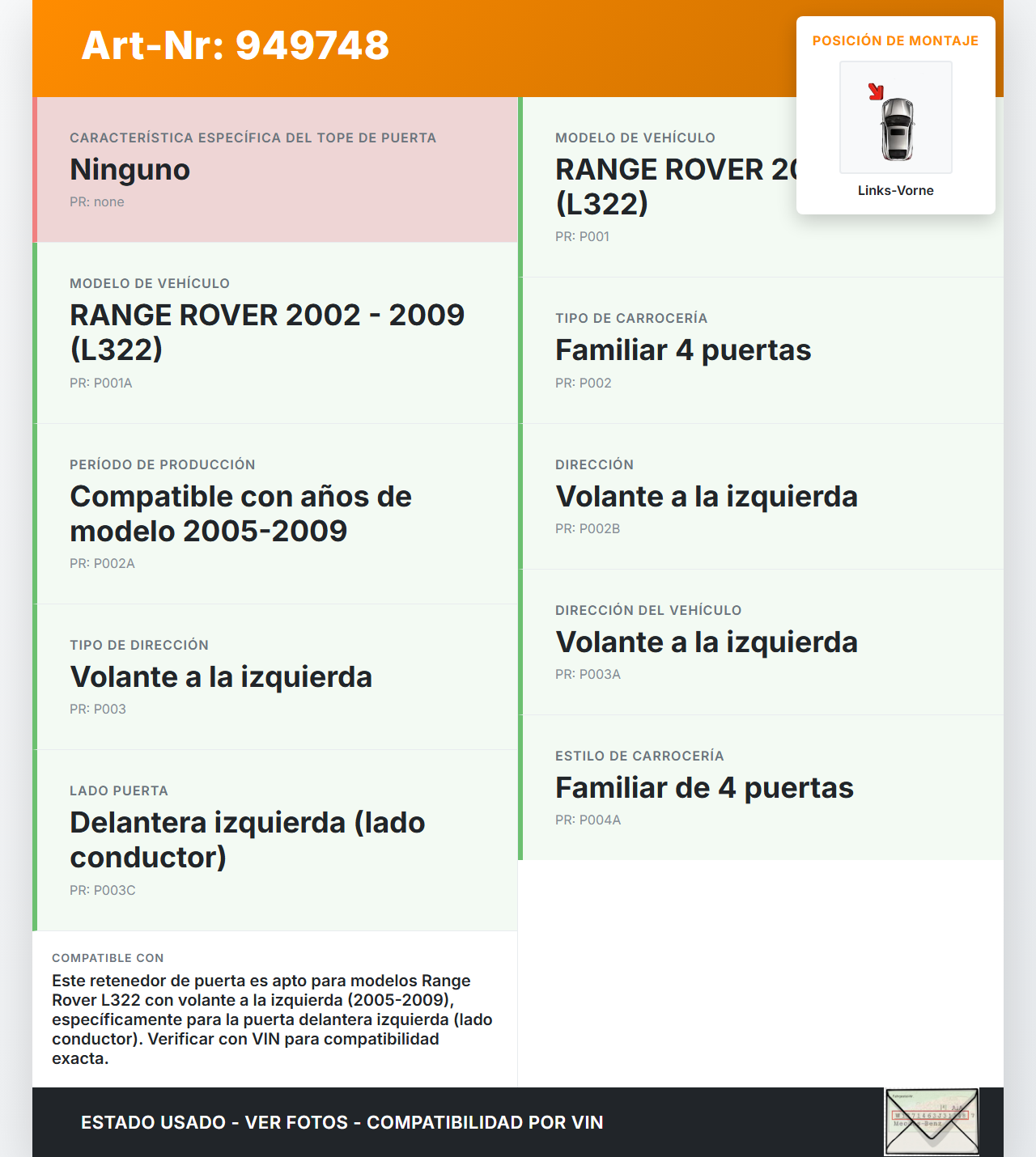Click the "PR: P004A" code
This screenshot has height=1157, width=1036.
588,820
